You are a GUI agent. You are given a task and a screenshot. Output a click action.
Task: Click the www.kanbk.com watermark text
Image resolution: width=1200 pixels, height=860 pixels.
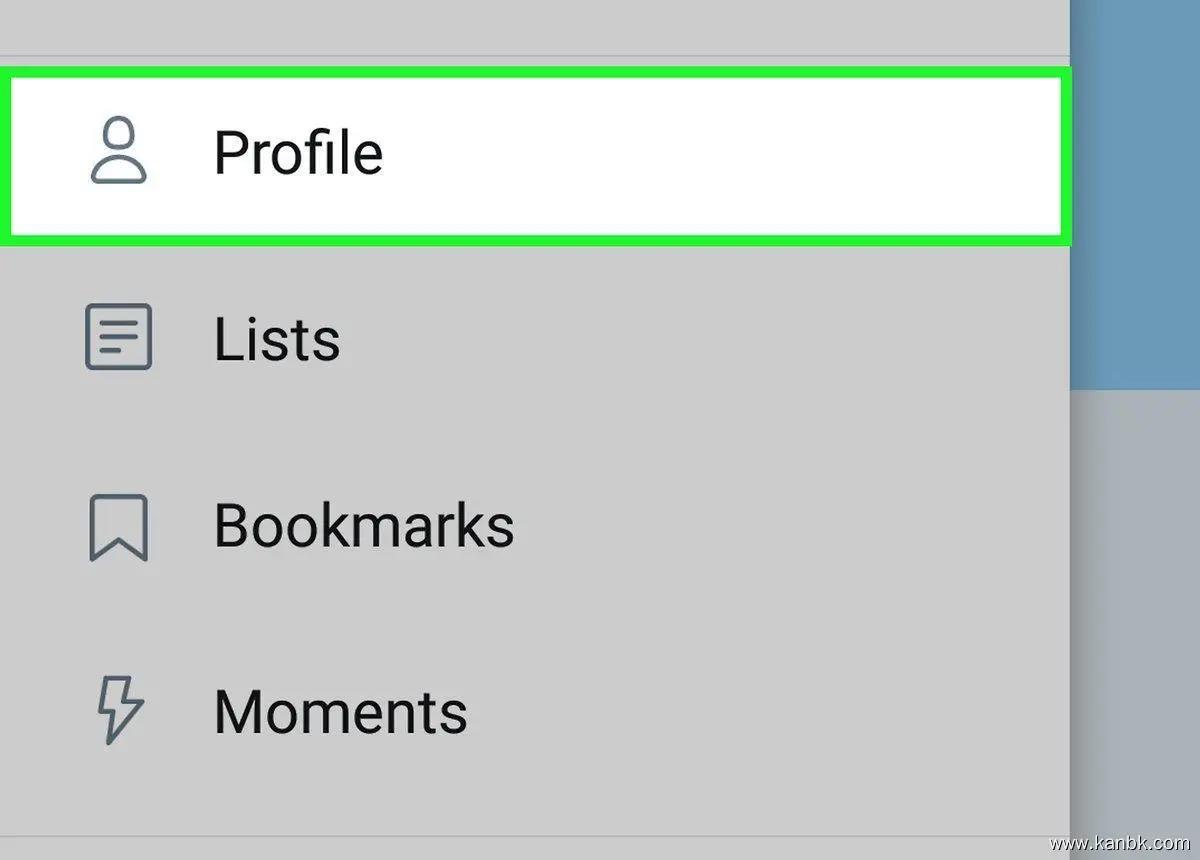[x=1119, y=843]
